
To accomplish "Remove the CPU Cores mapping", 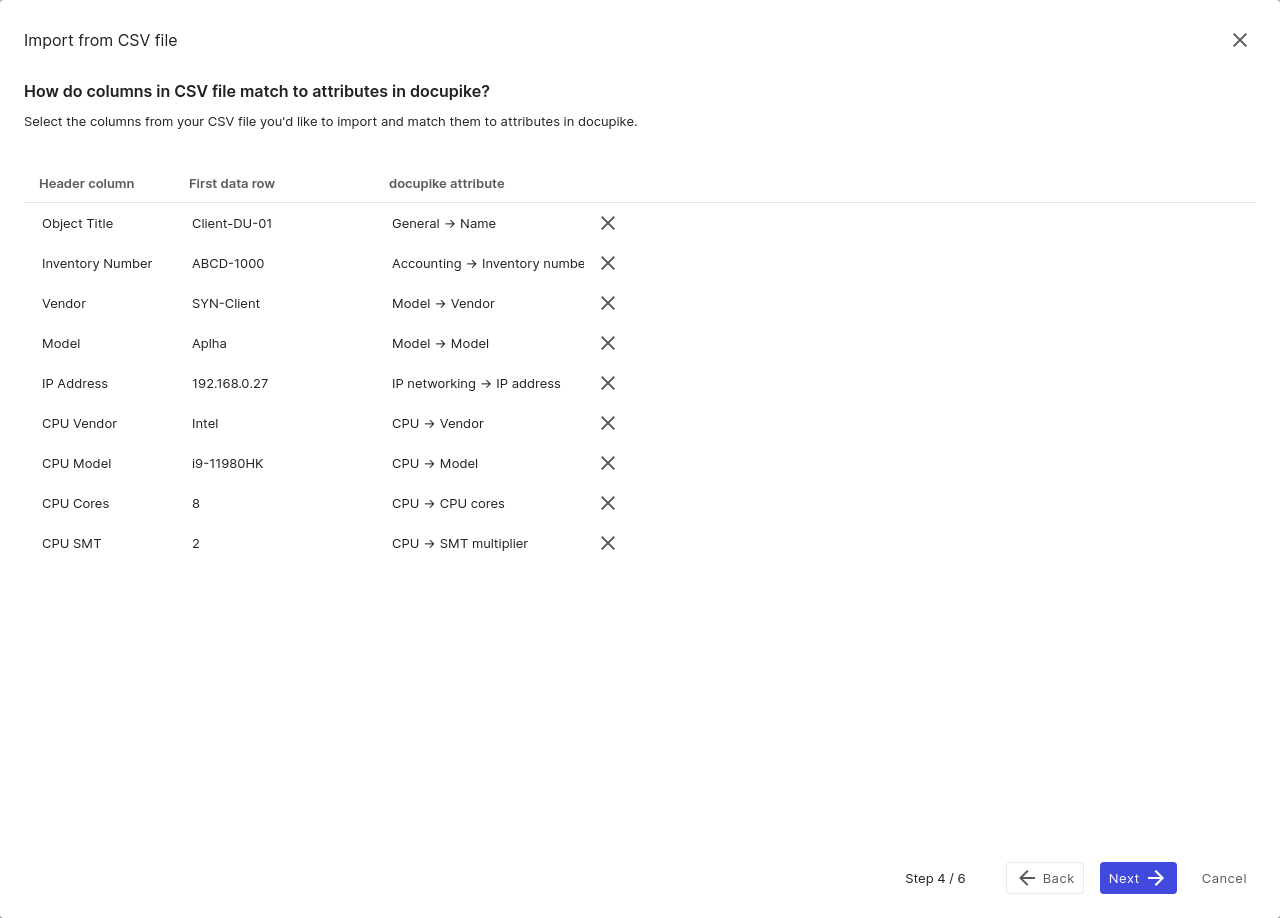I will click(607, 503).
